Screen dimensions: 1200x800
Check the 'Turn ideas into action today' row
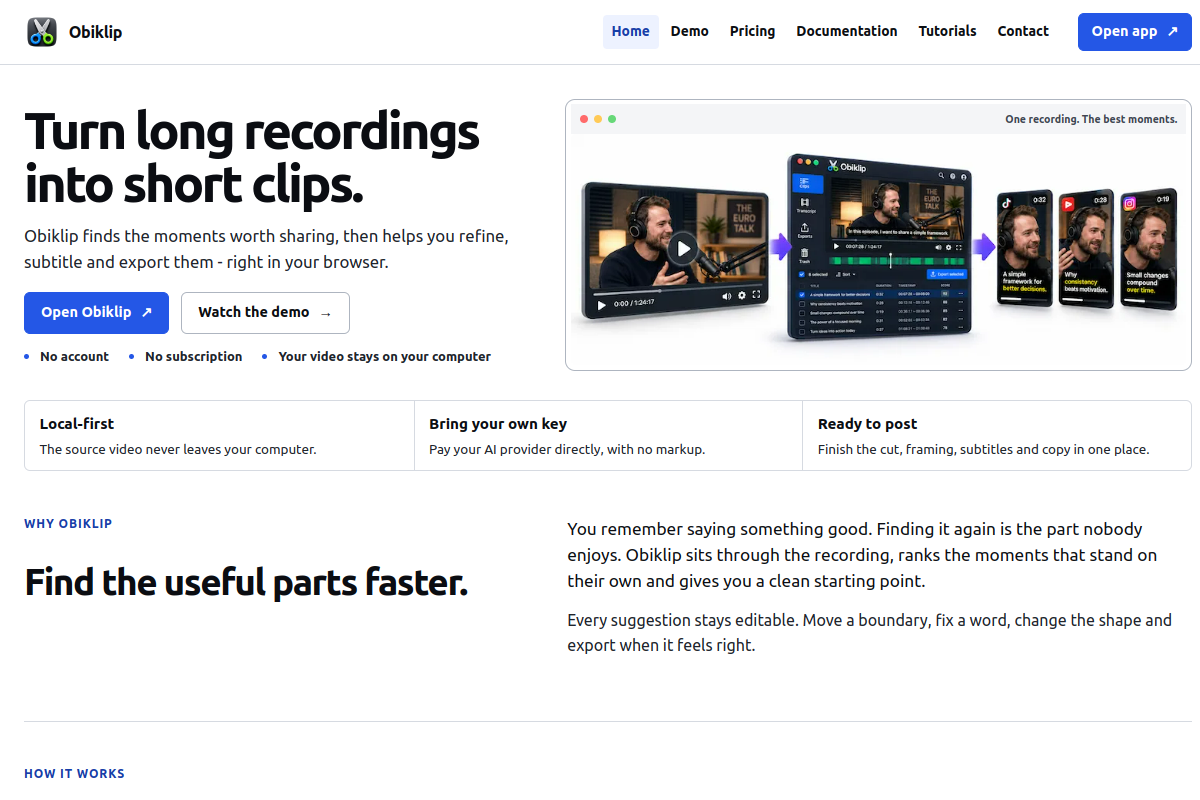pos(802,332)
